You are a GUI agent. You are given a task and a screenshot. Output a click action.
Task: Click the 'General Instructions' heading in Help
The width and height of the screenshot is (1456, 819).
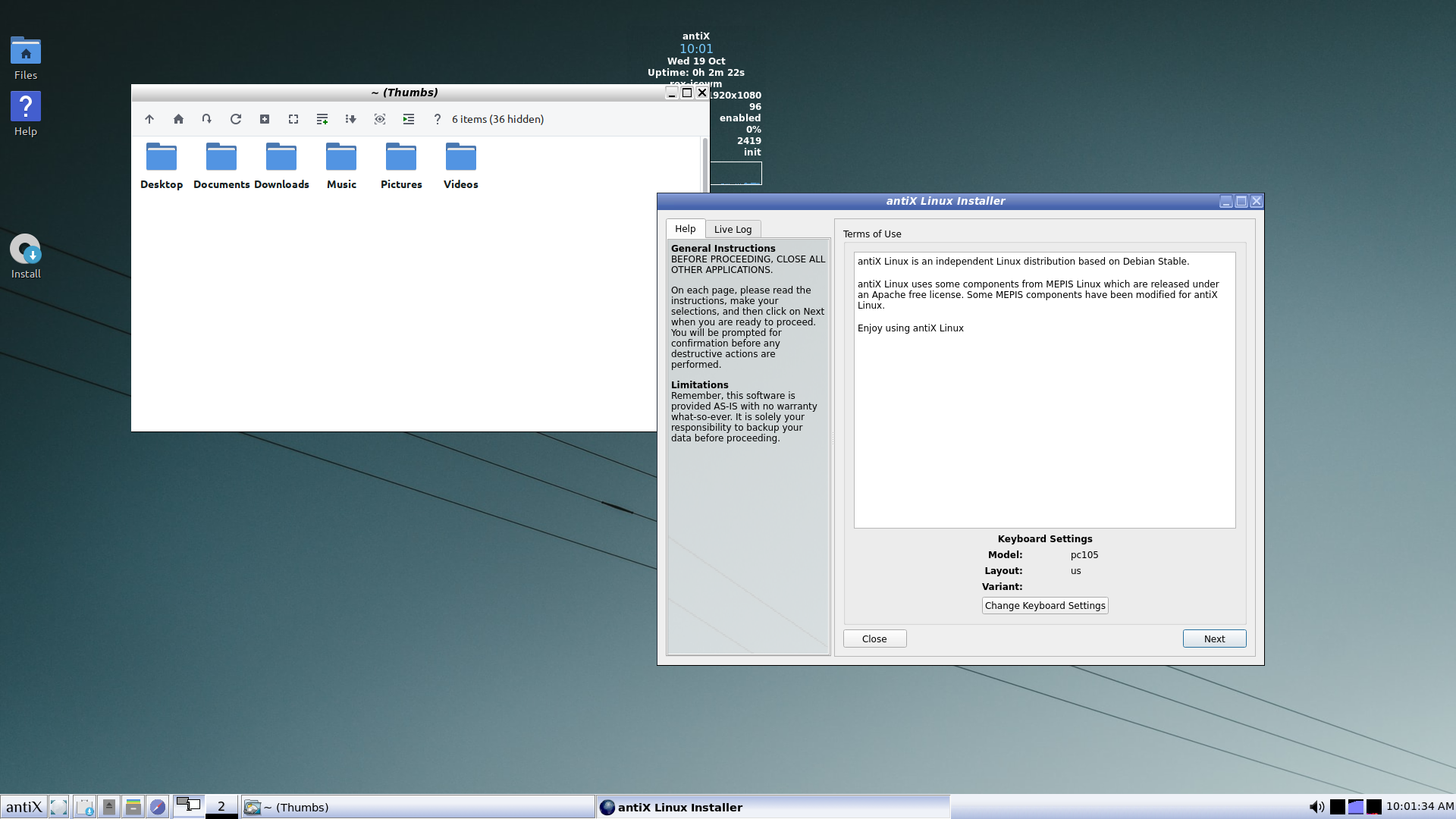point(723,248)
